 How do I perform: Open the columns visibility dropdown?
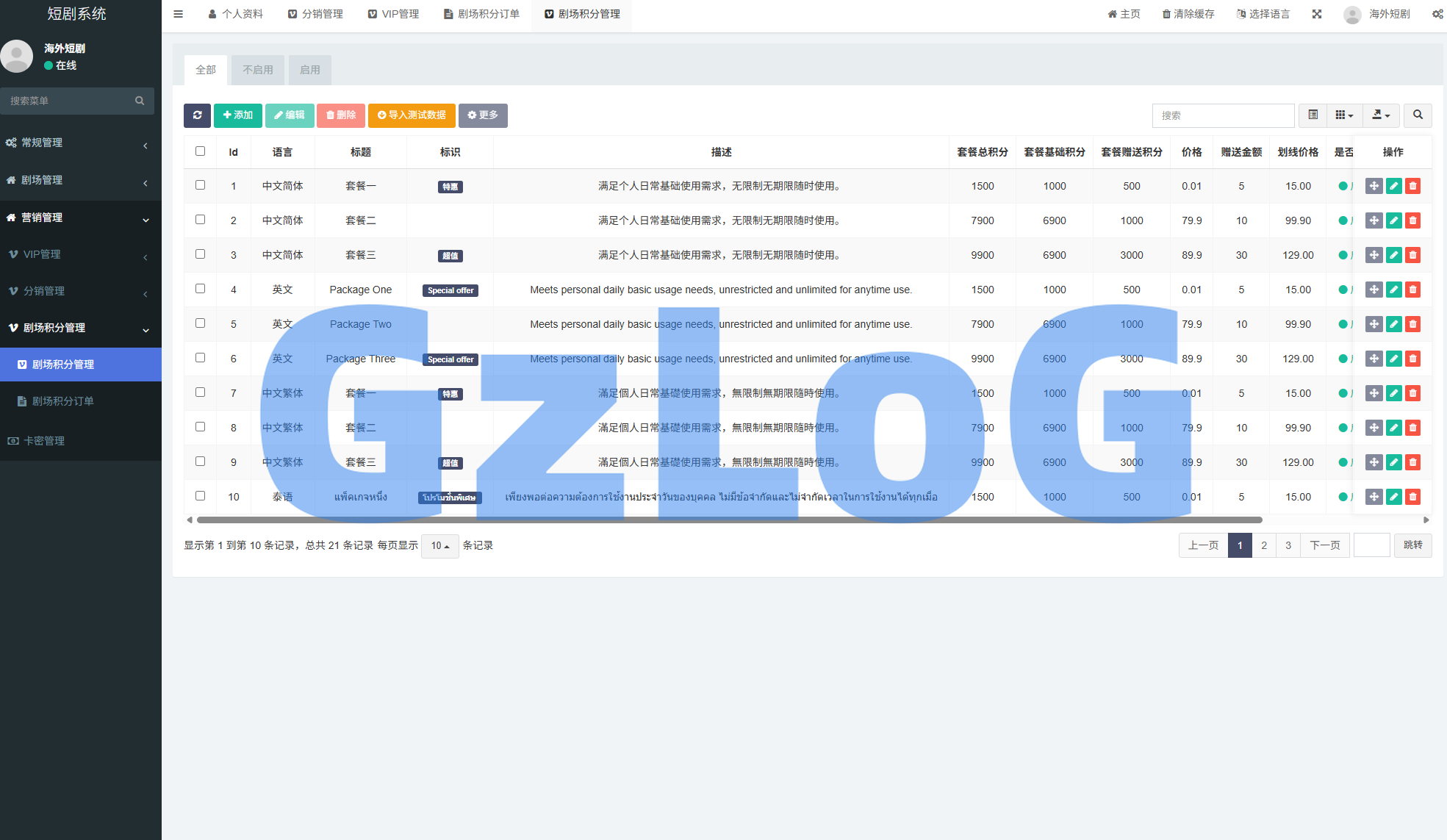pos(1343,115)
